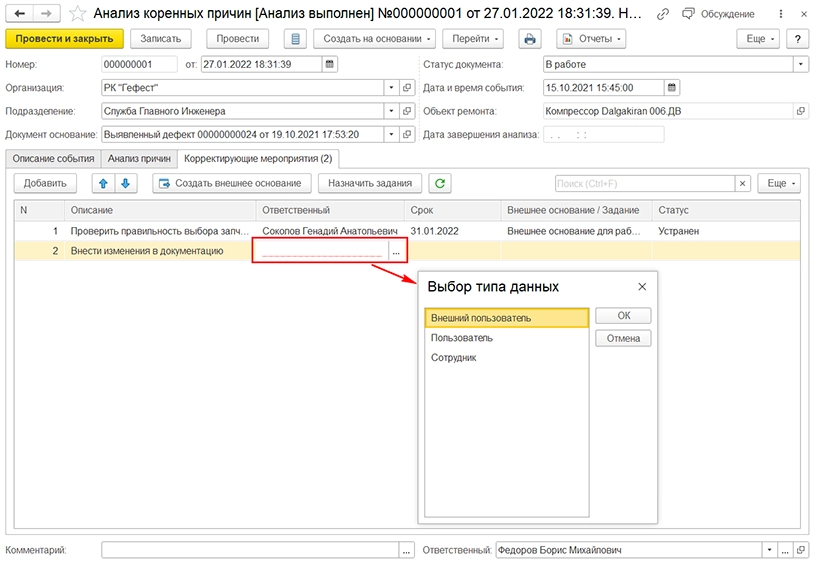Close the Выбор типа данных dialog
The width and height of the screenshot is (820, 566).
coord(642,286)
